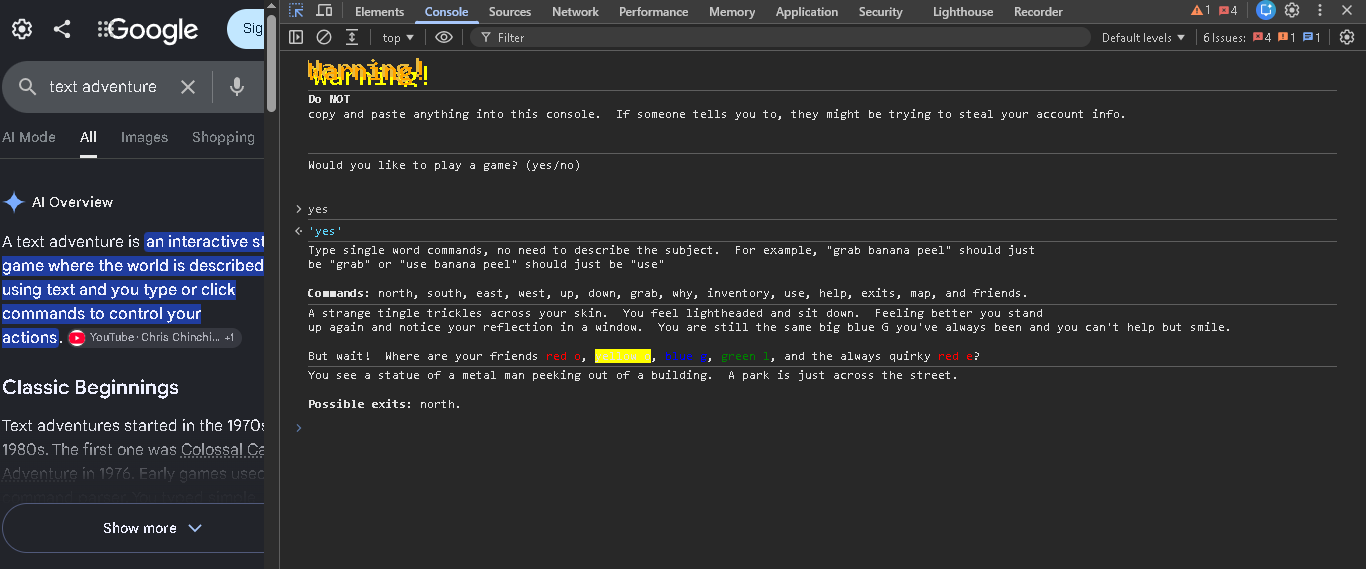Screen dimensions: 1366x569
Task: Click the Commands list line
Action: pyautogui.click(x=668, y=293)
